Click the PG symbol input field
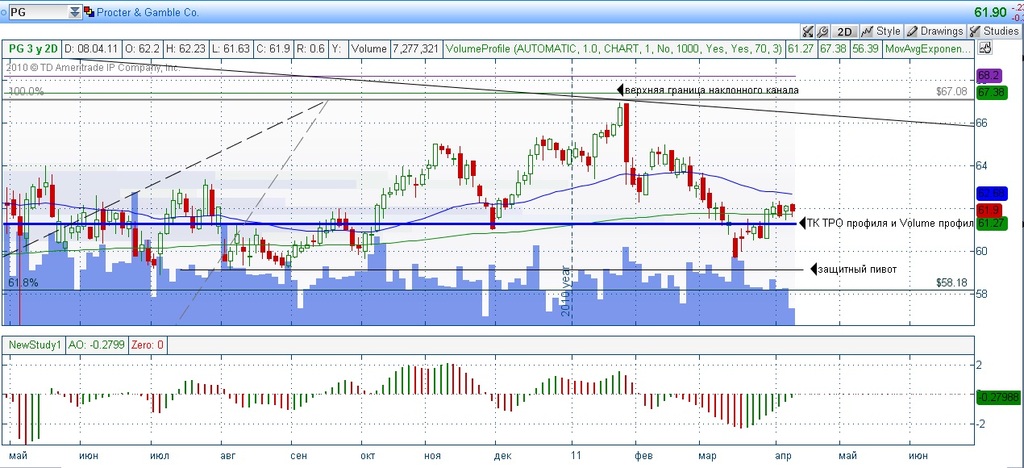Screen dimensions: 1024x468 click(x=37, y=12)
